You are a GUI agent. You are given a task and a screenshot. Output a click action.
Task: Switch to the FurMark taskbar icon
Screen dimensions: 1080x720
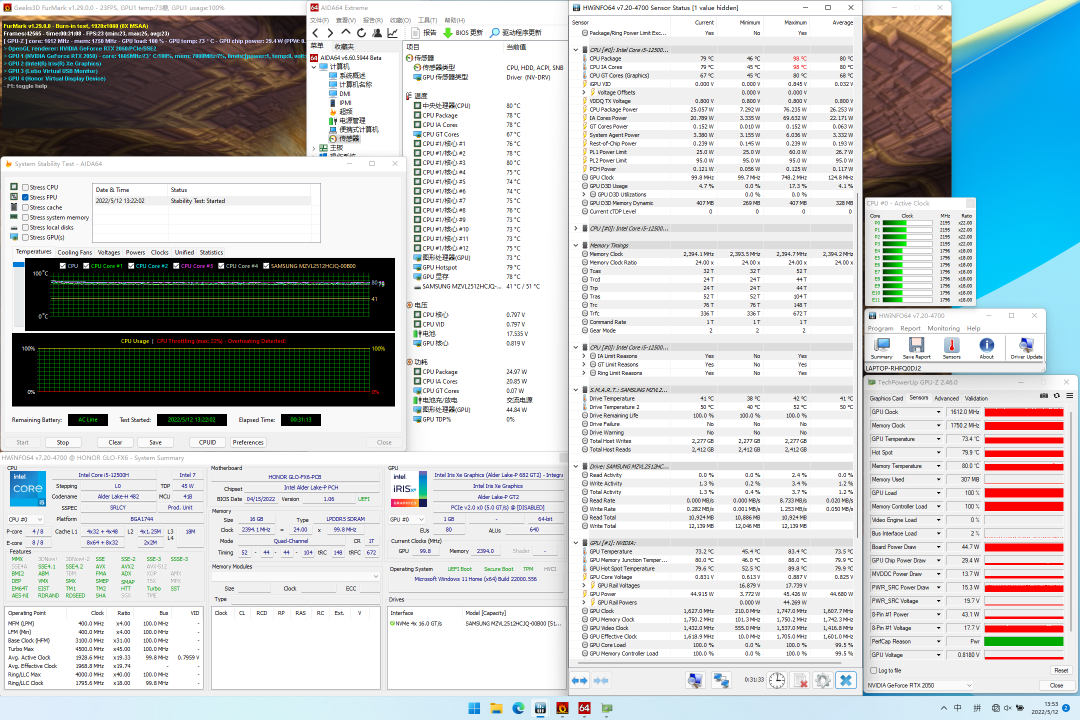[x=562, y=708]
